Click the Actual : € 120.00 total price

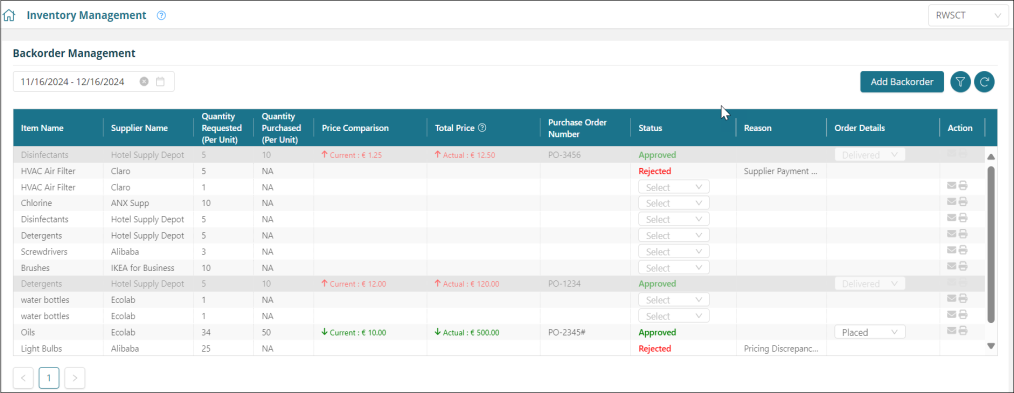point(467,284)
